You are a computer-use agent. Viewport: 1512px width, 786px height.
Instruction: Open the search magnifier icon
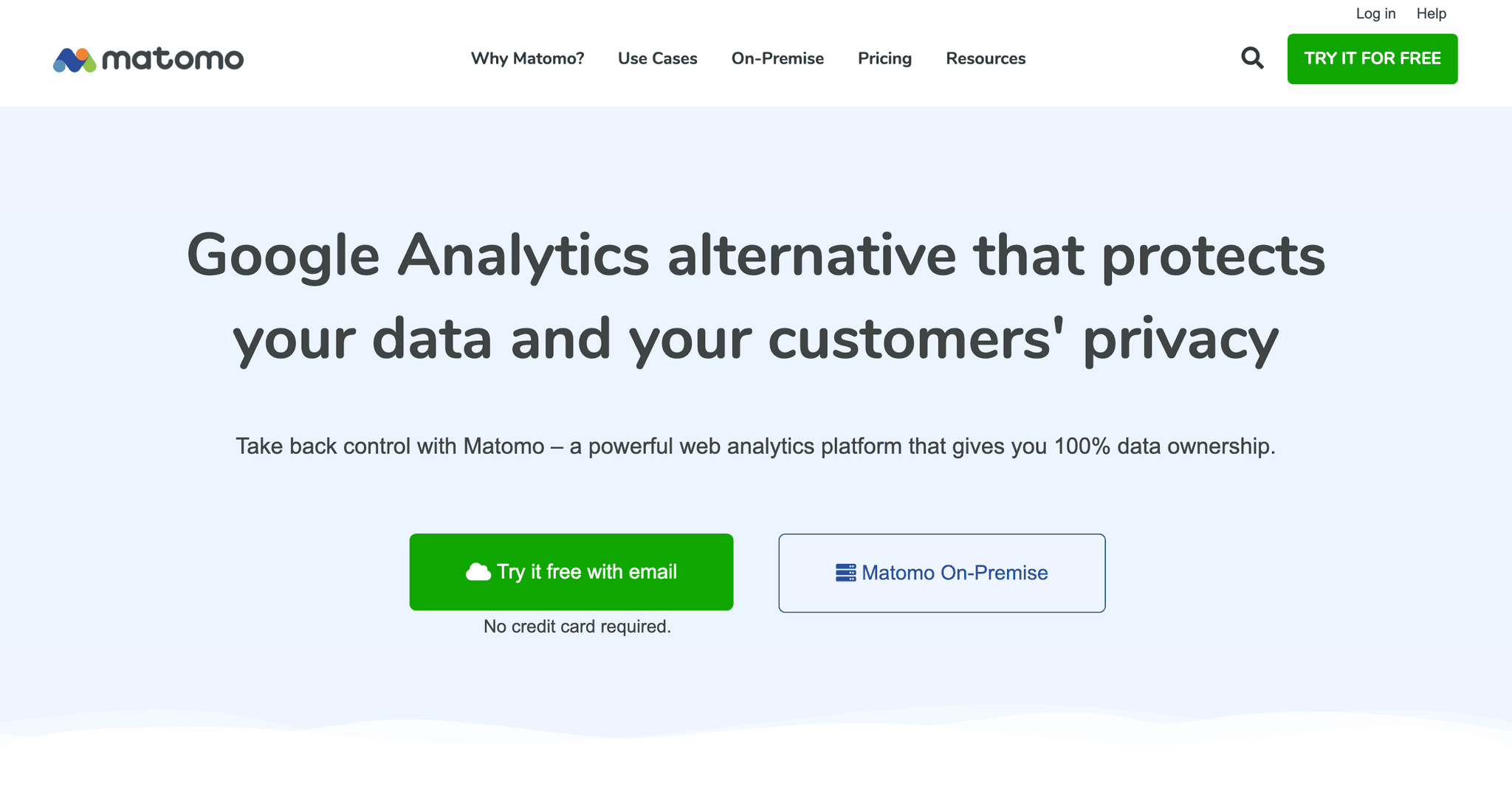pyautogui.click(x=1252, y=58)
